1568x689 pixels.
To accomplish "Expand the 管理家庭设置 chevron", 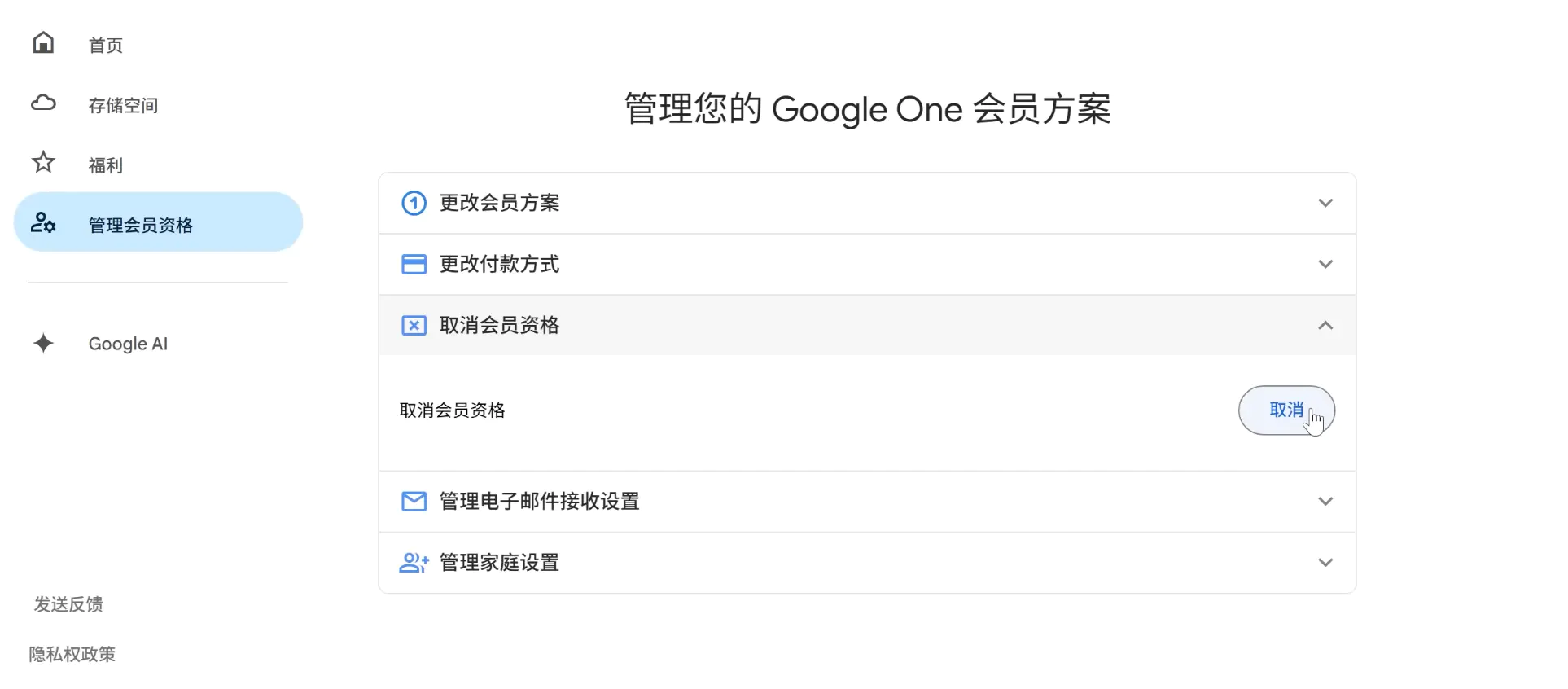I will point(1325,562).
